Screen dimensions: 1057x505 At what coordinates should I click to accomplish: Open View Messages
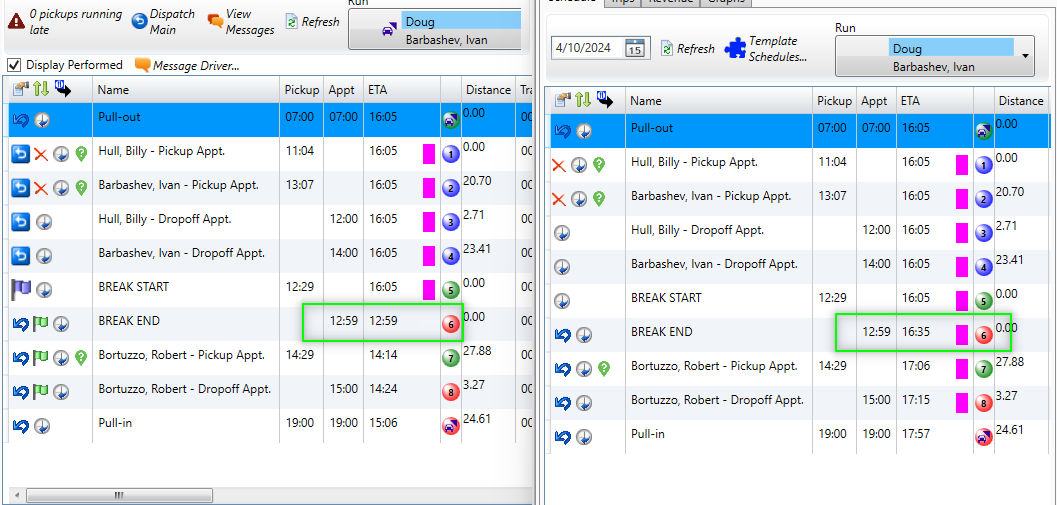click(x=241, y=22)
